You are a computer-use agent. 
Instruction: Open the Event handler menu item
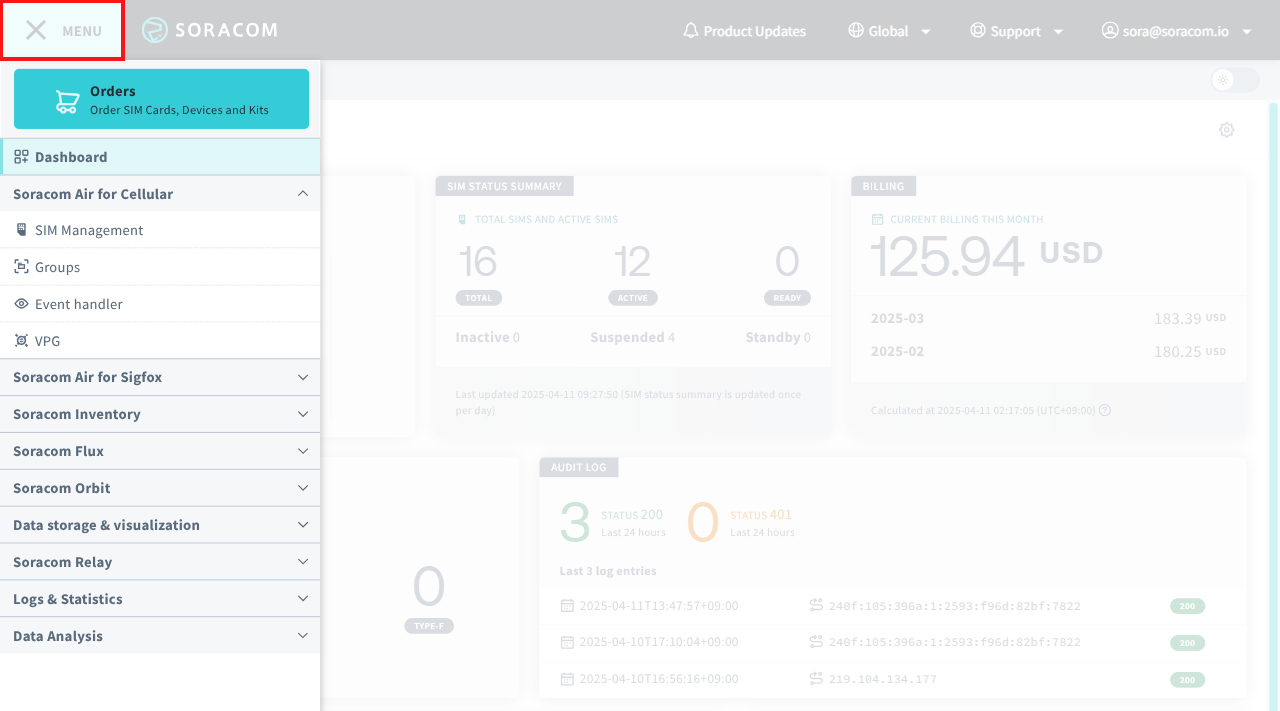[x=78, y=304]
